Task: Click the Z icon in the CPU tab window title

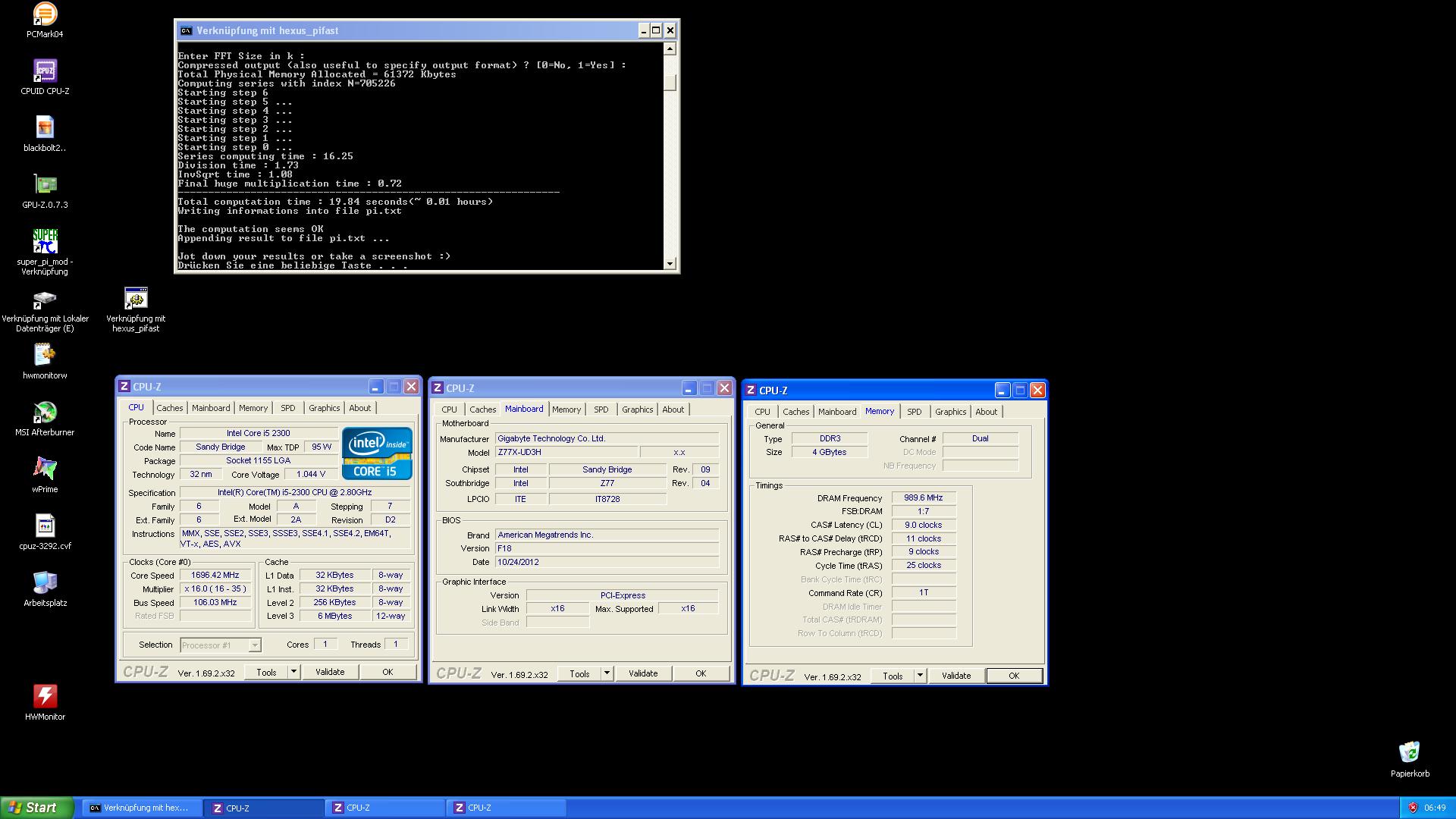Action: pyautogui.click(x=124, y=387)
